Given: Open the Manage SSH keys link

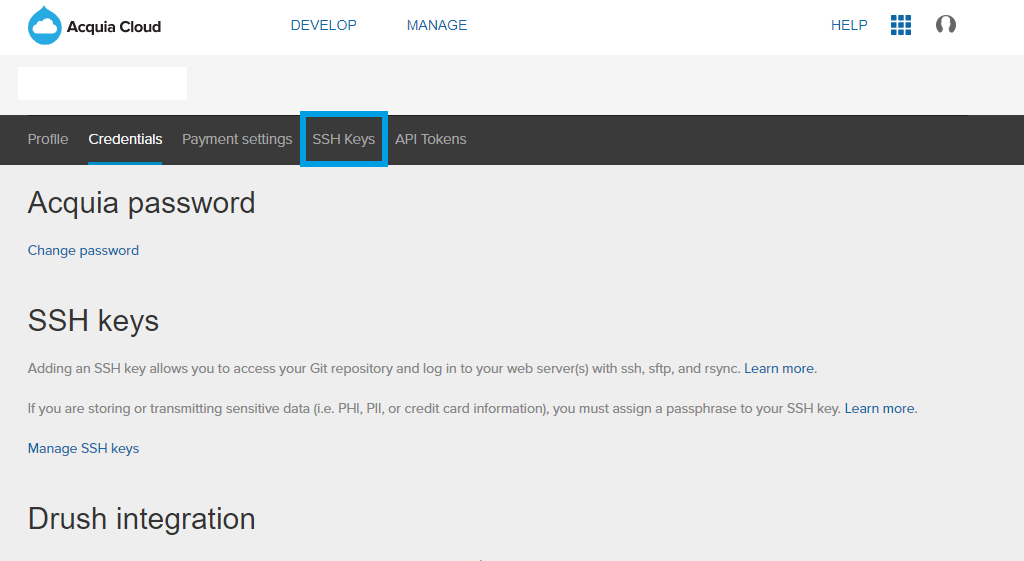Looking at the screenshot, I should click(x=83, y=448).
